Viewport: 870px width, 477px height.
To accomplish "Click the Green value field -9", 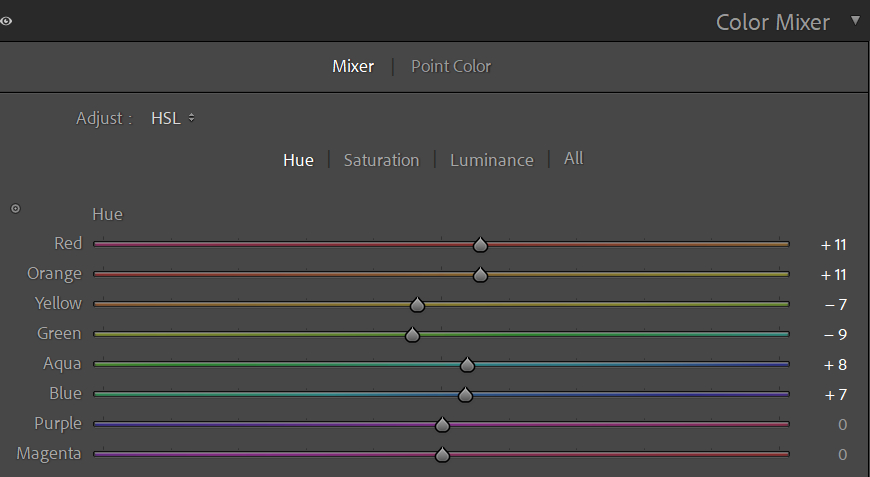I will (836, 335).
